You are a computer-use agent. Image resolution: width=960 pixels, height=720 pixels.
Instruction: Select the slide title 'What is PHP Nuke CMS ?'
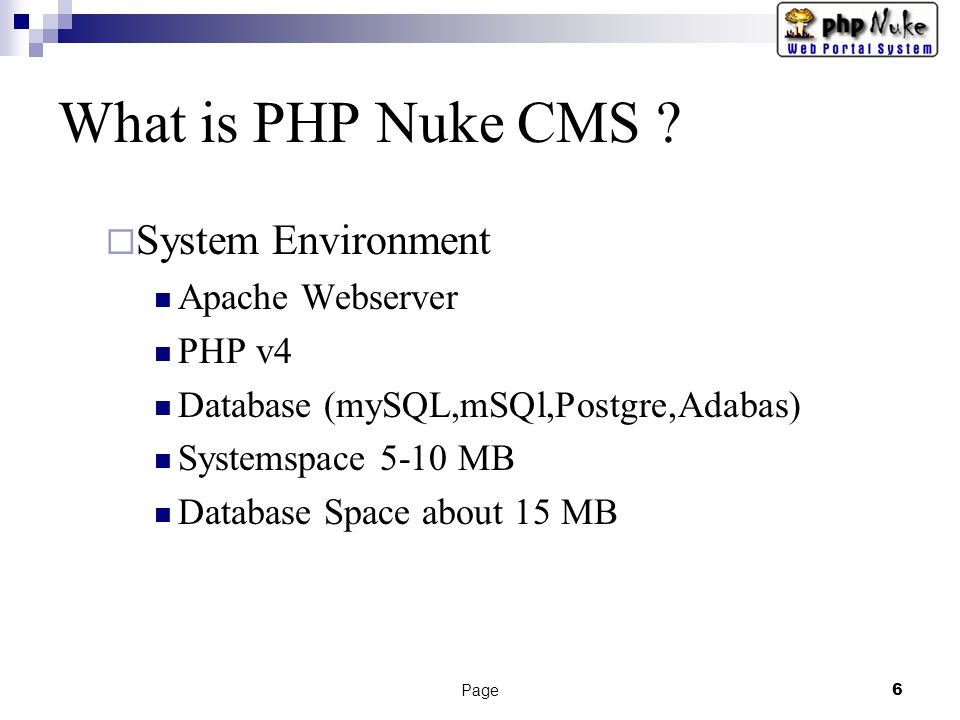[370, 123]
